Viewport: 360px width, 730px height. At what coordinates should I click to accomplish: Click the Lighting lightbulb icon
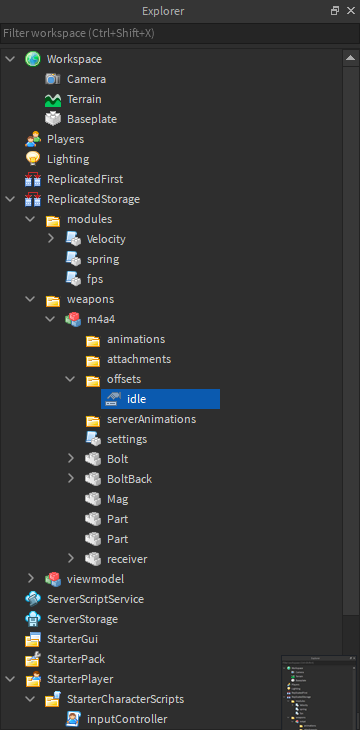pyautogui.click(x=33, y=159)
